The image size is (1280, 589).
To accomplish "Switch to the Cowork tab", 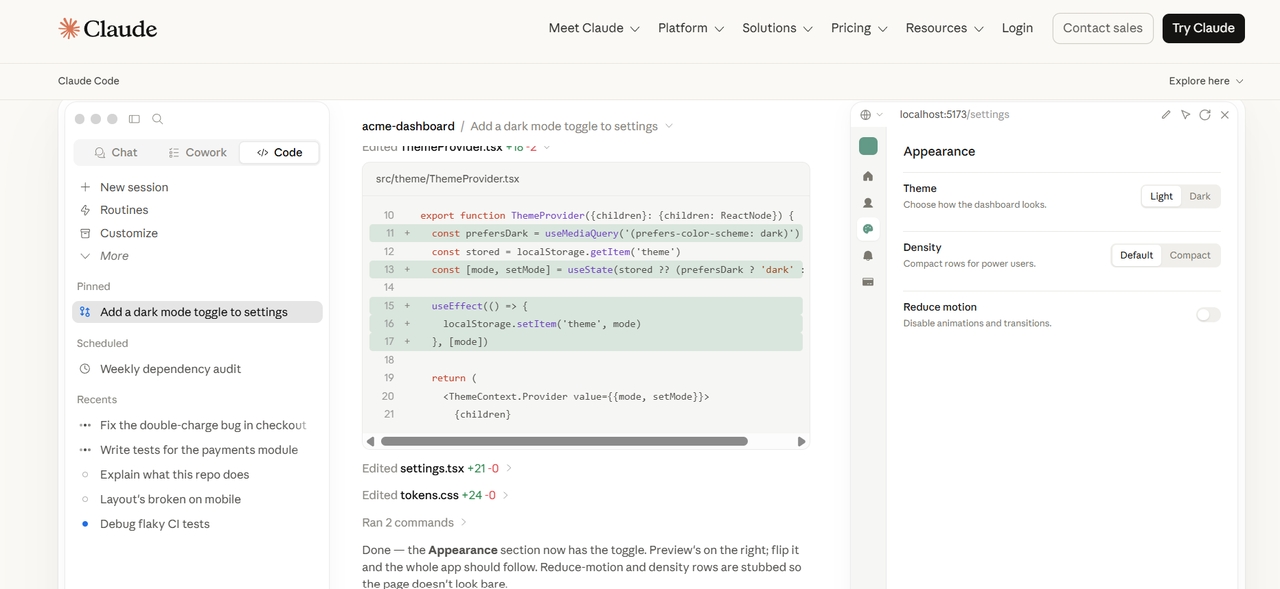I will pos(198,152).
